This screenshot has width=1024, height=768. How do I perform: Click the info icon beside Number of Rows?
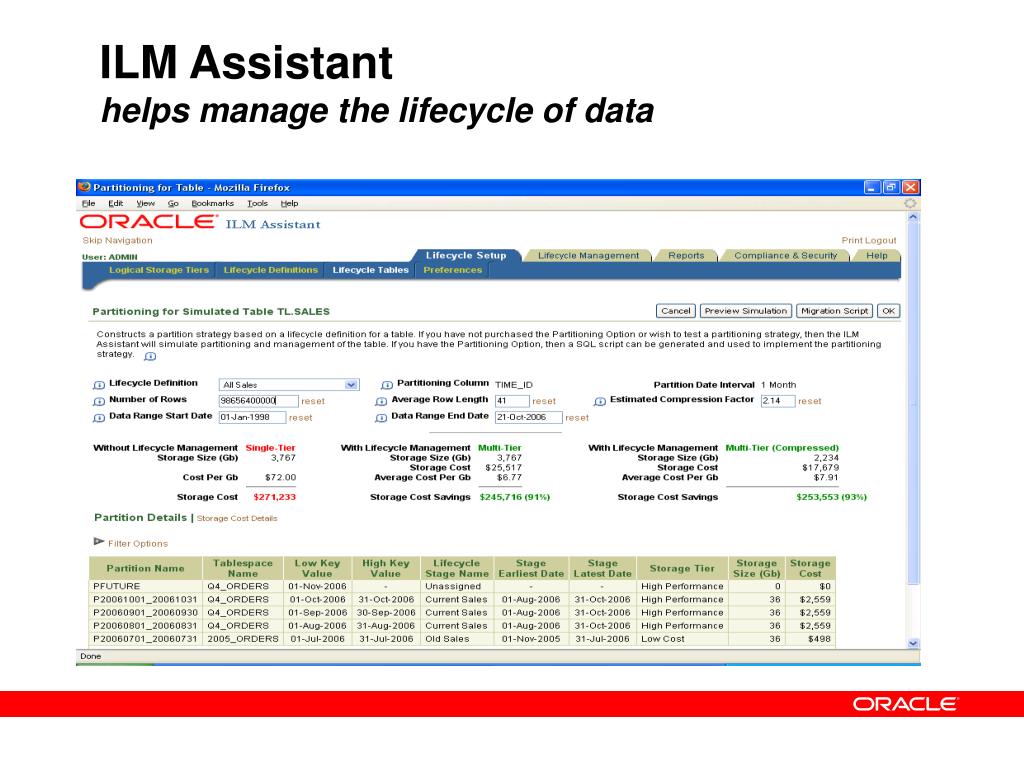99,402
